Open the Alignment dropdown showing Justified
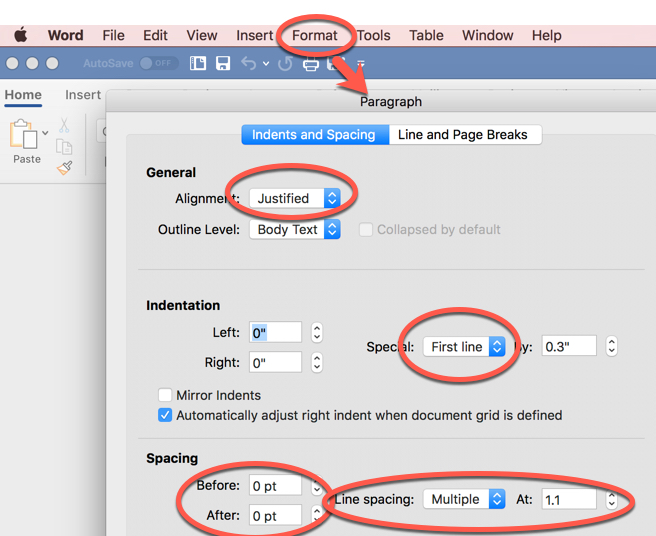Screen dimensions: 656x536 [x=295, y=198]
